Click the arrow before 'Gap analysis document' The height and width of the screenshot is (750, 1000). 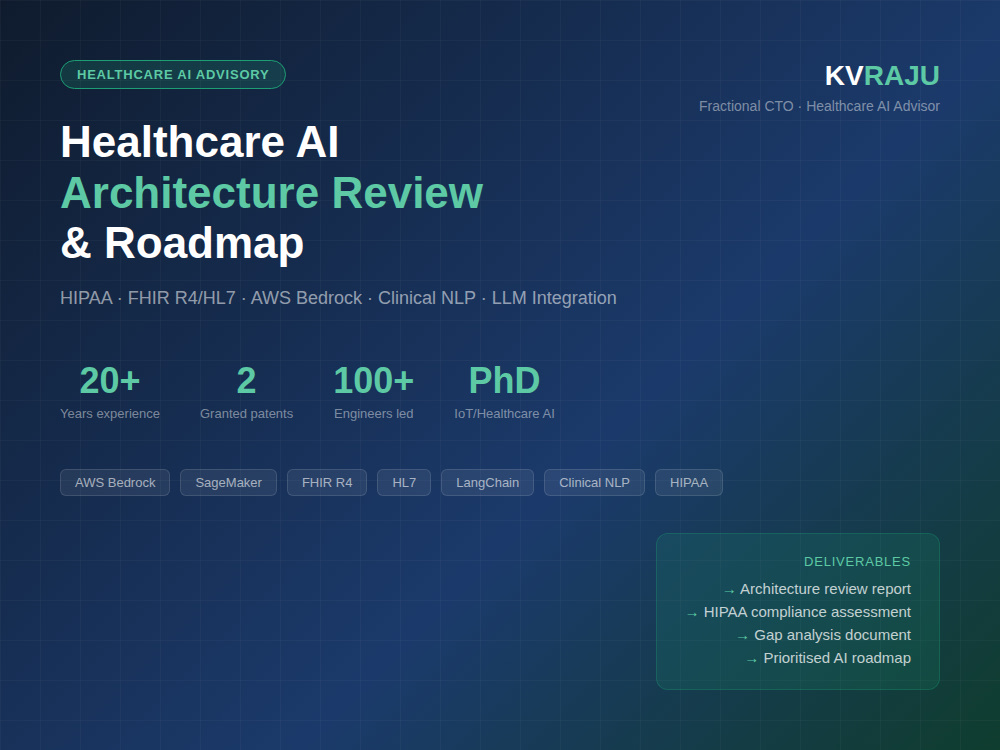(742, 637)
